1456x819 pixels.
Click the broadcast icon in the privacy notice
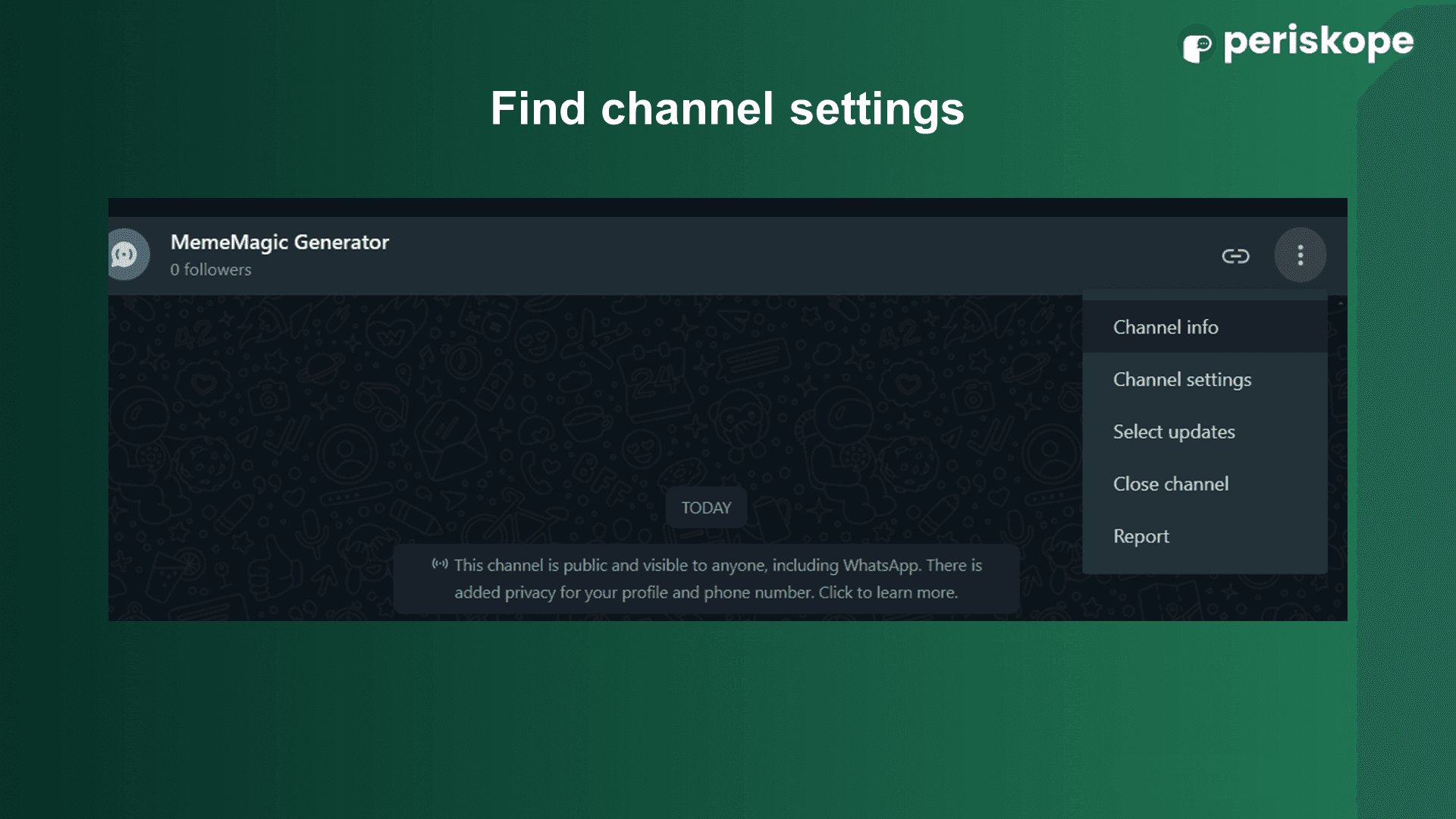pos(440,563)
